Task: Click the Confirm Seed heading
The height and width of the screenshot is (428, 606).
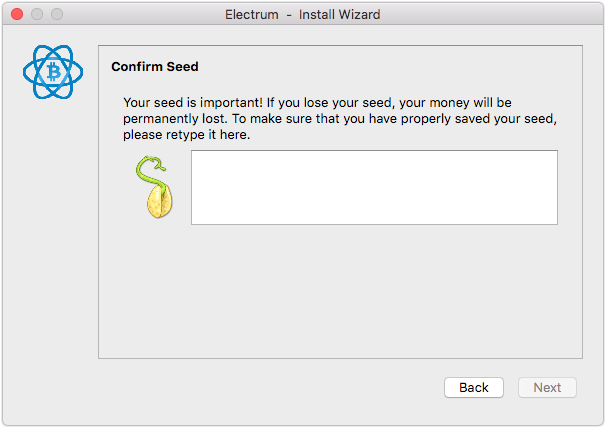Action: 155,67
